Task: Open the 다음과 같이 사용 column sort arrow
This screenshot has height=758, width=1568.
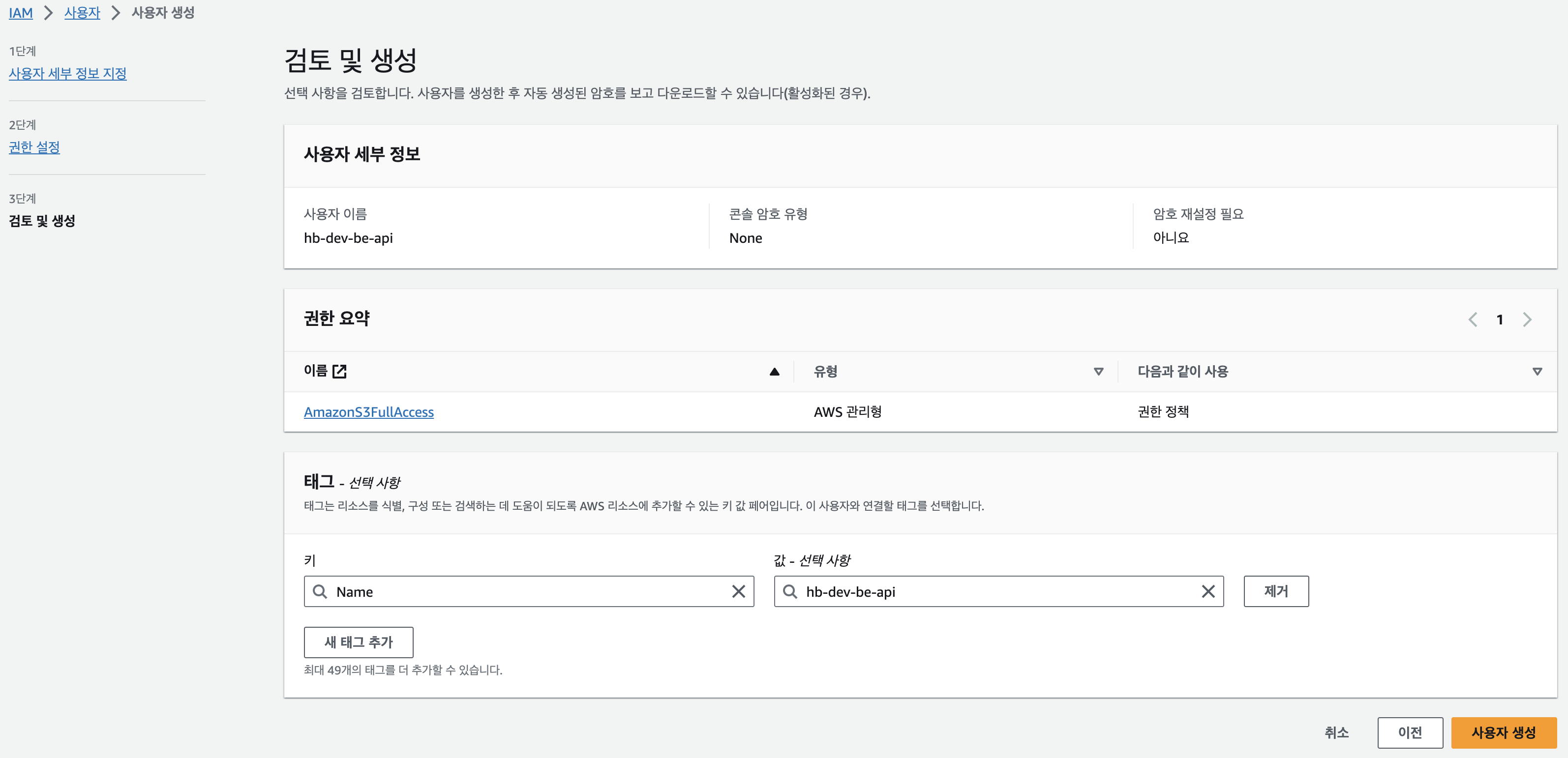Action: 1537,372
